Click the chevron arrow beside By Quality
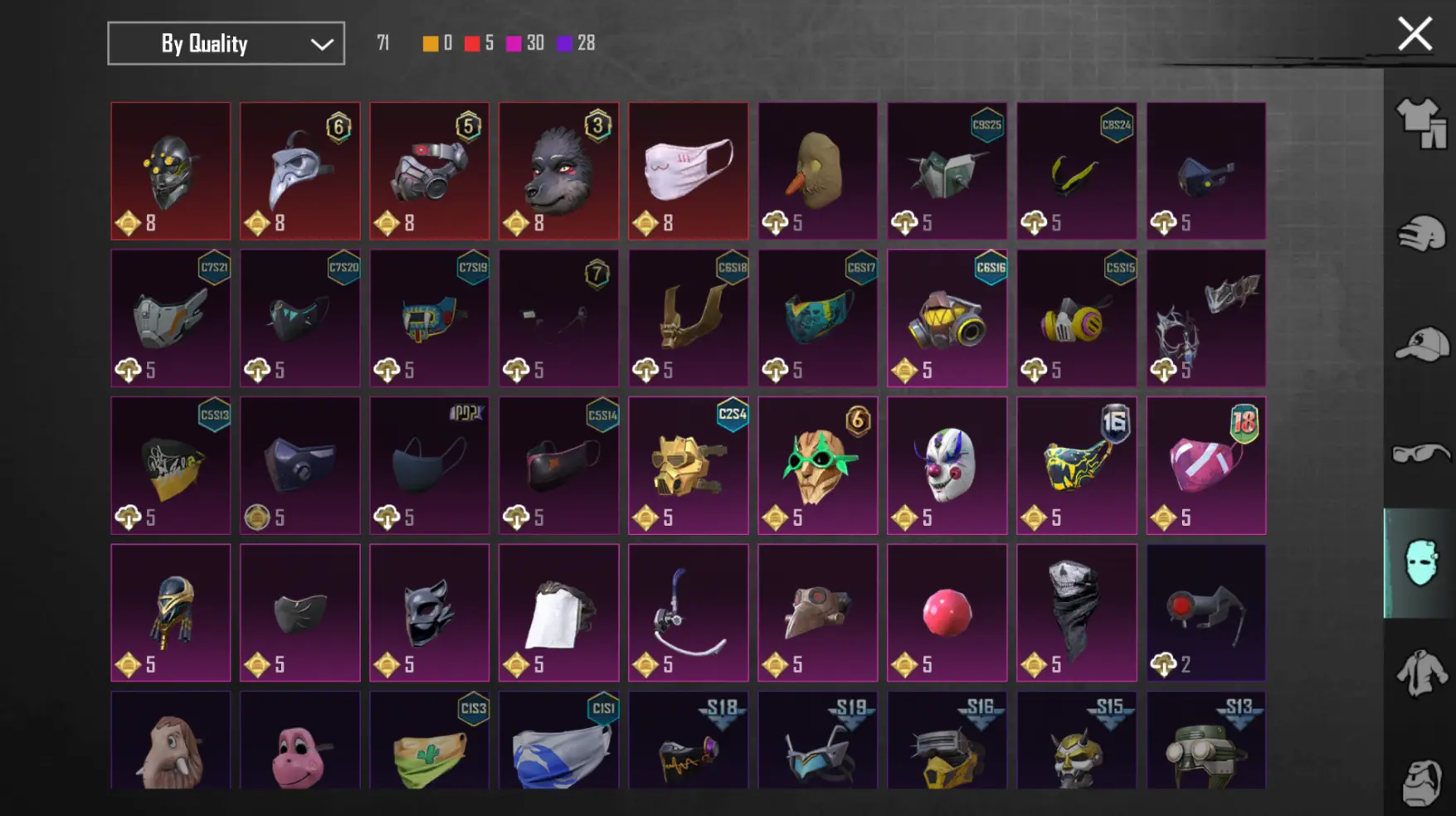1456x816 pixels. pos(322,44)
